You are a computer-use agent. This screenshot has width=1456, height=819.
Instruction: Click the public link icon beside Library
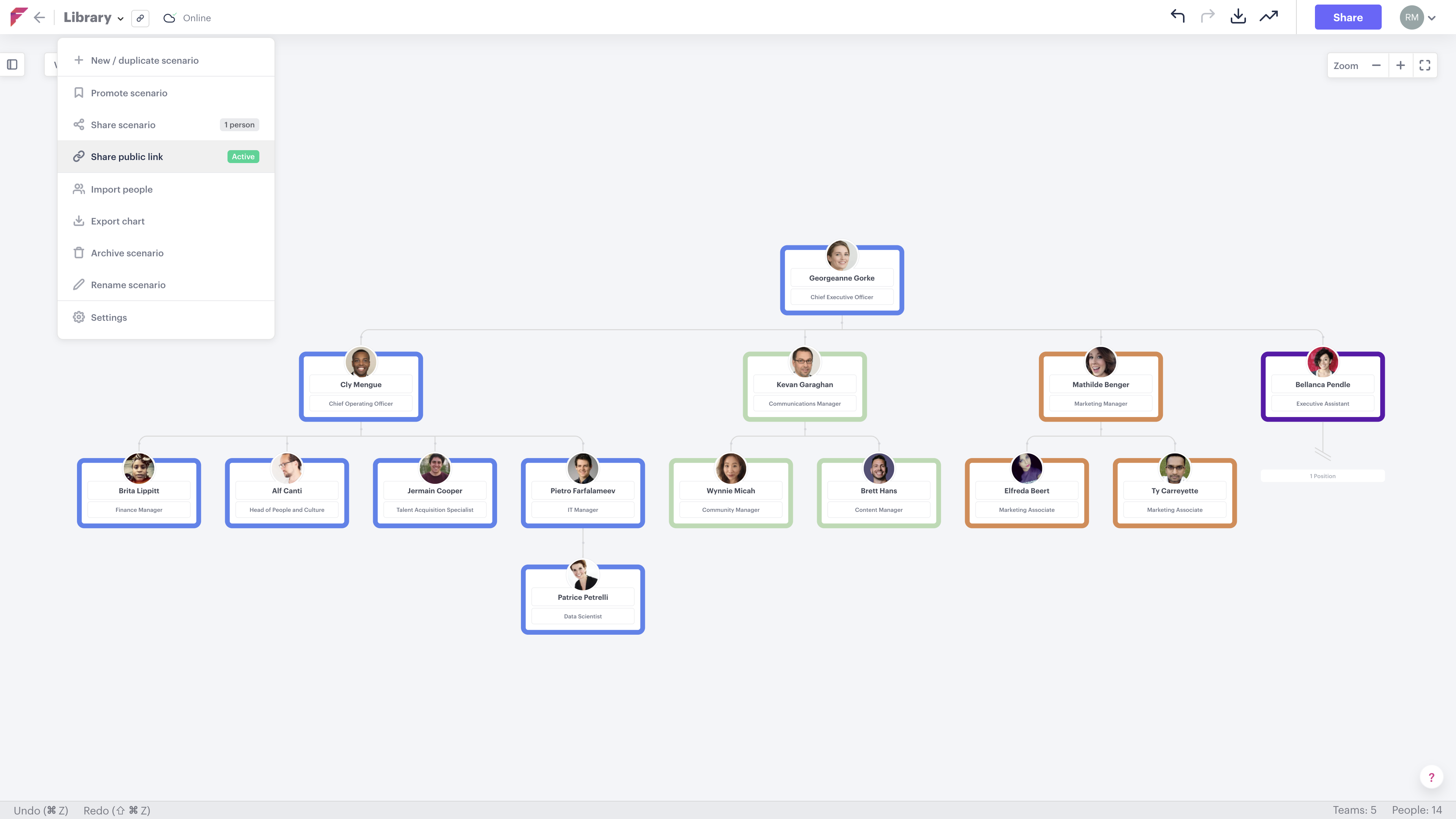click(140, 17)
